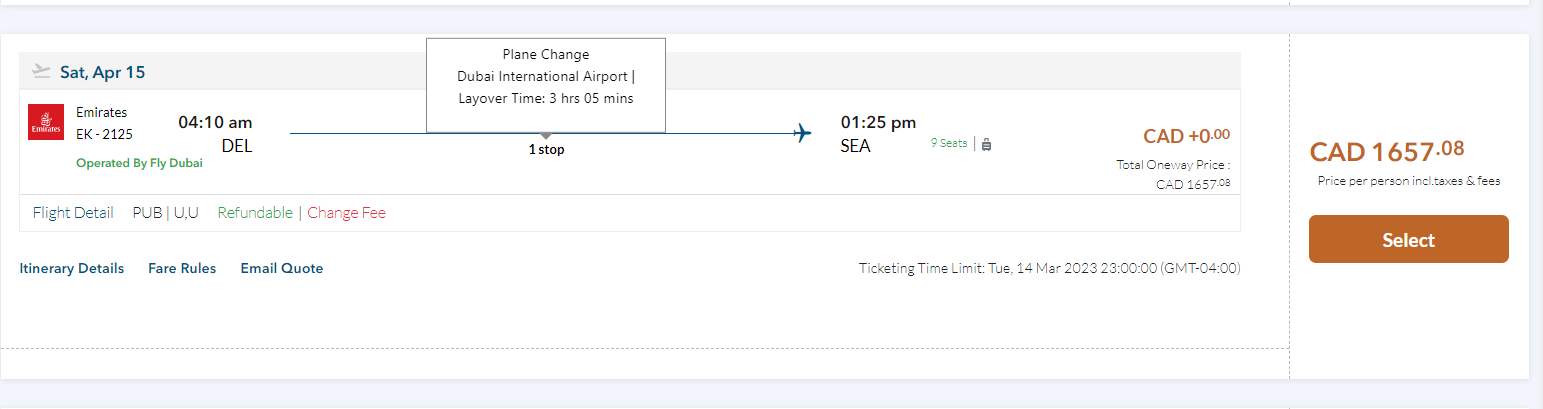1543x409 pixels.
Task: Click the CAD +0.00 fare difference
Action: [x=1187, y=136]
